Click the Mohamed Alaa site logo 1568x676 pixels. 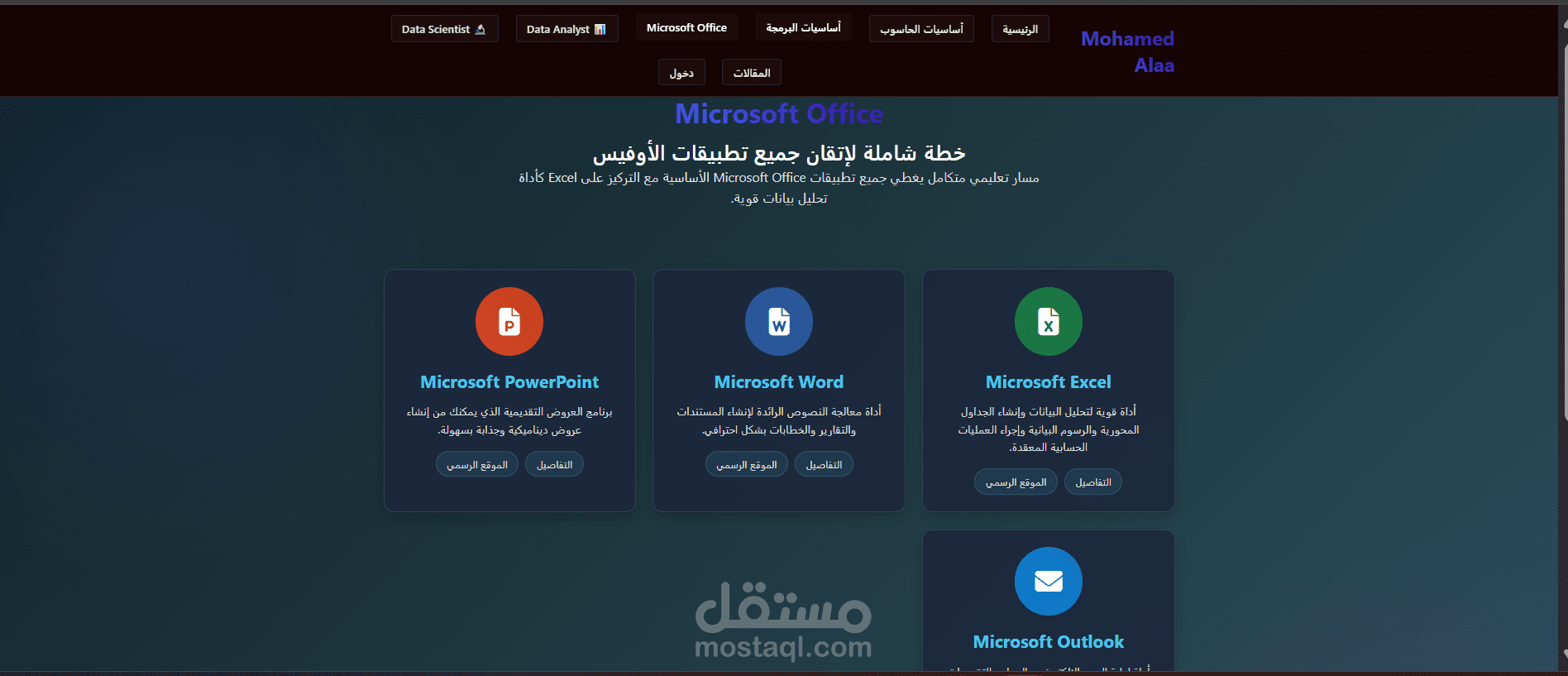[1127, 51]
